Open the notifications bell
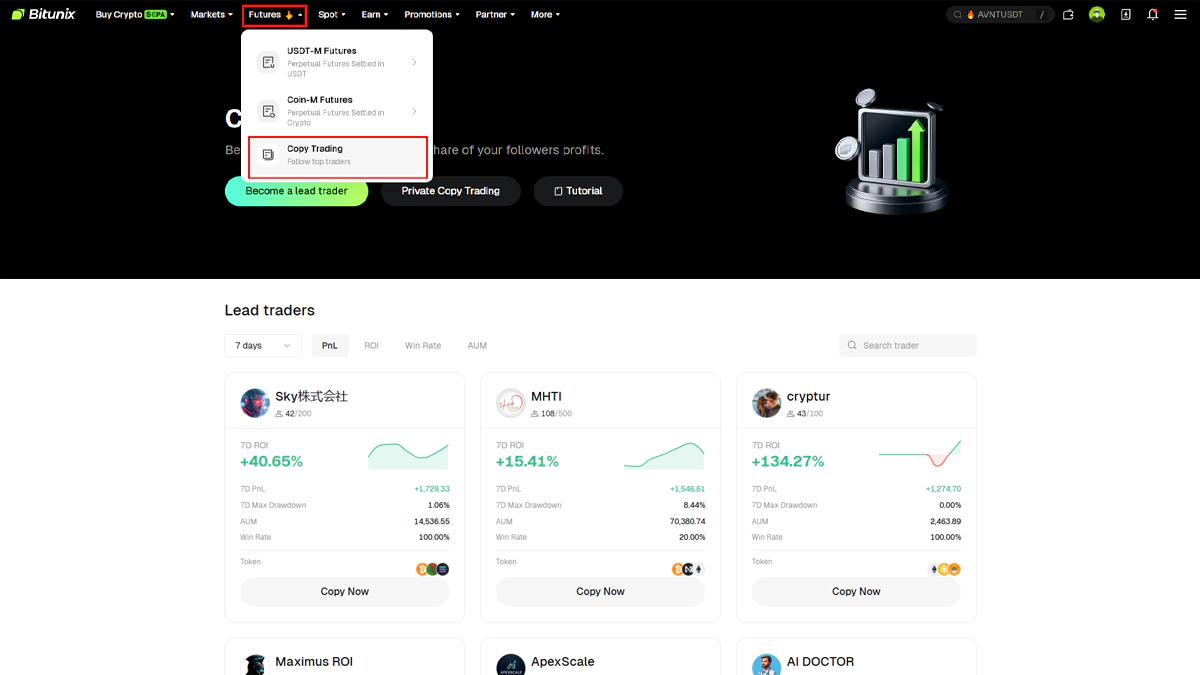Viewport: 1200px width, 675px height. pyautogui.click(x=1153, y=15)
